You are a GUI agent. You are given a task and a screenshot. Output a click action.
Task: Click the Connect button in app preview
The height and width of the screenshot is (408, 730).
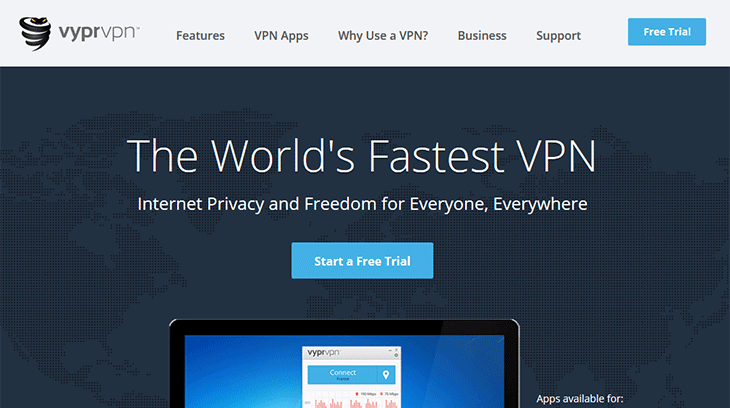pos(343,374)
